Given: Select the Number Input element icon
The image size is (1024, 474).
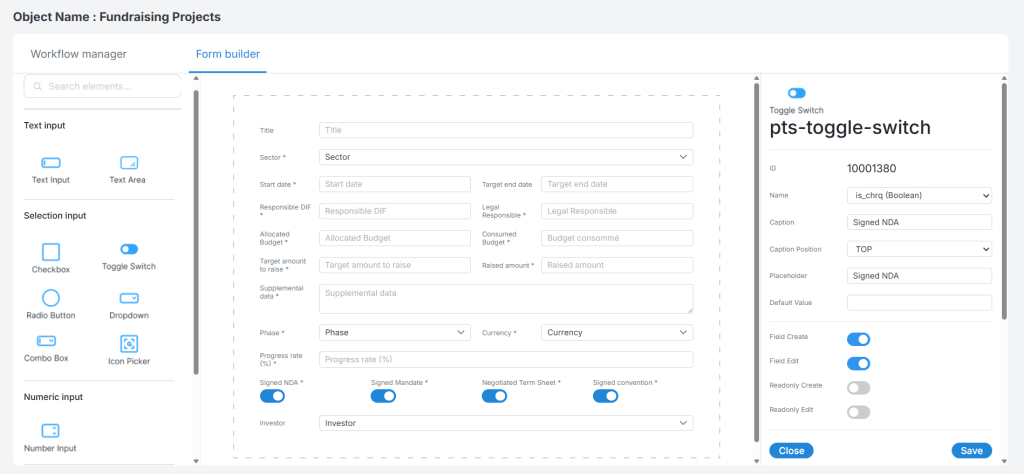Looking at the screenshot, I should pyautogui.click(x=51, y=431).
